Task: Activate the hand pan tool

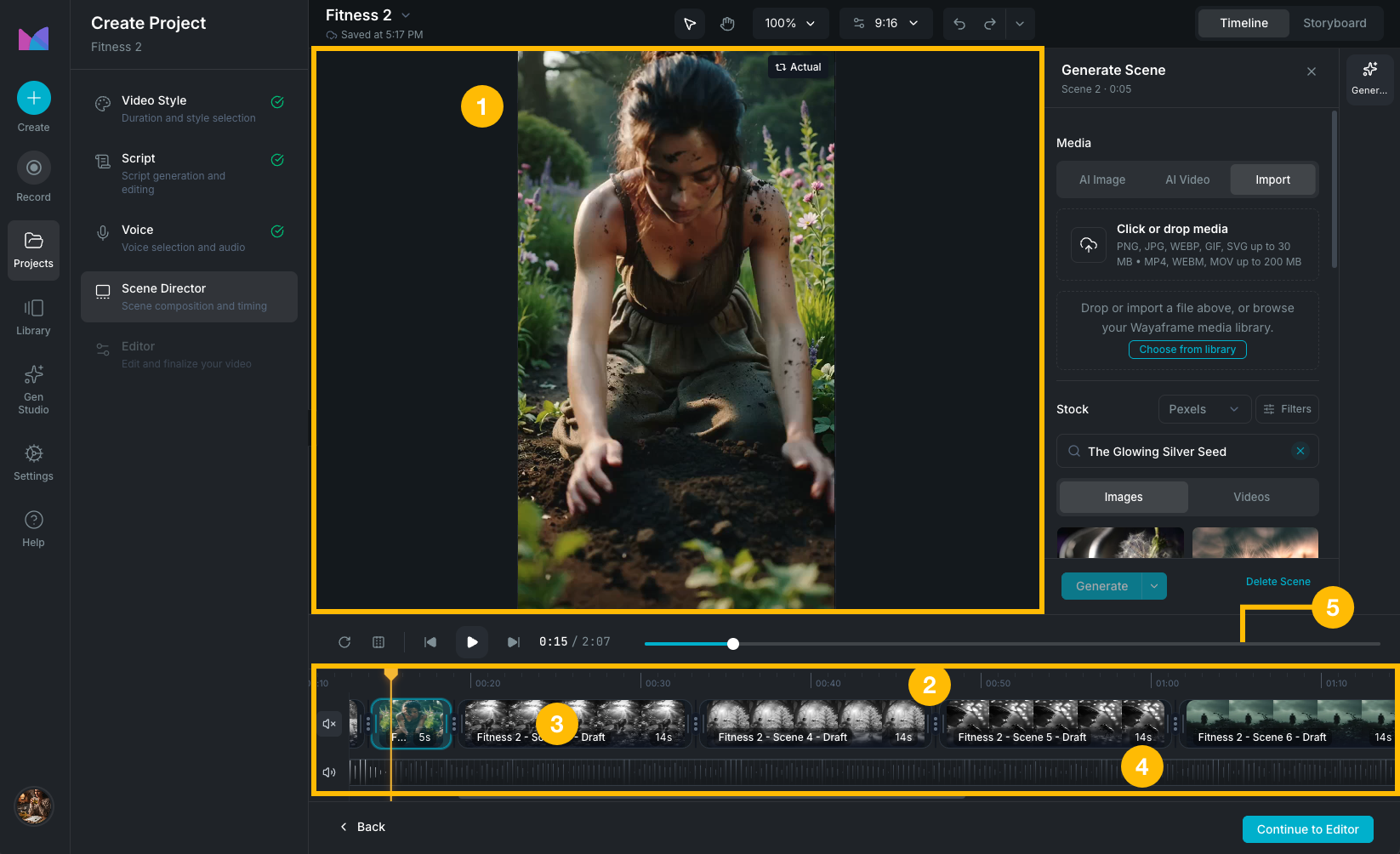Action: (x=727, y=23)
